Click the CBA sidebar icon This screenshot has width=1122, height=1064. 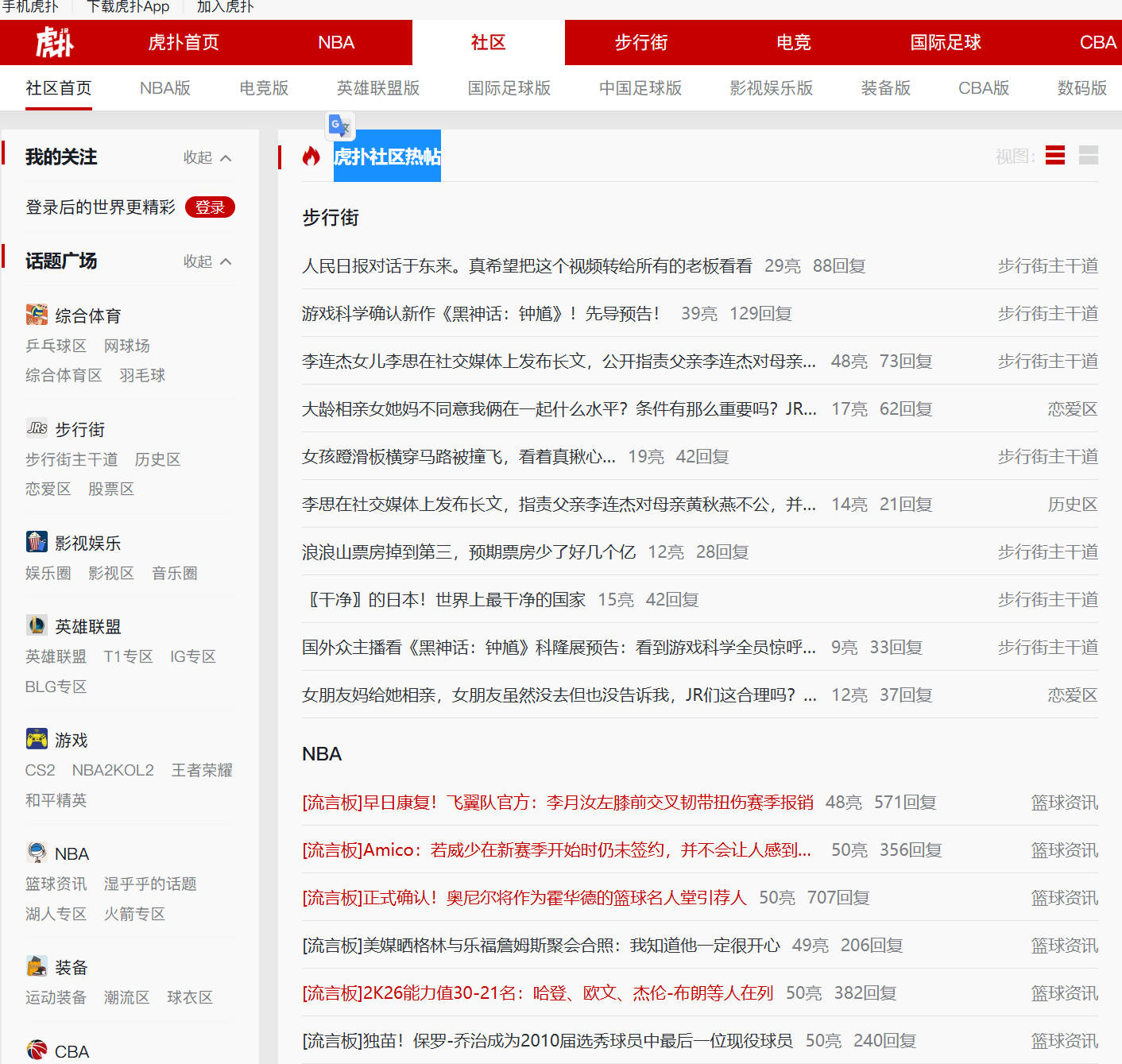pos(36,1050)
